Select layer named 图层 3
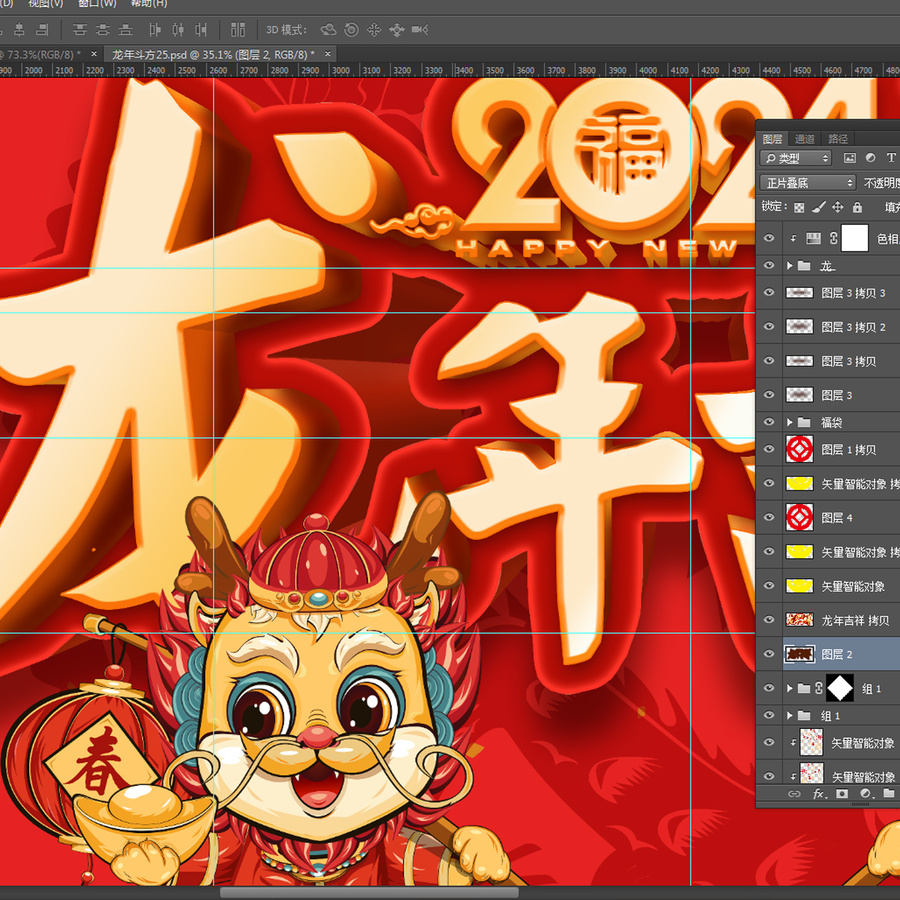The width and height of the screenshot is (900, 900). (837, 395)
